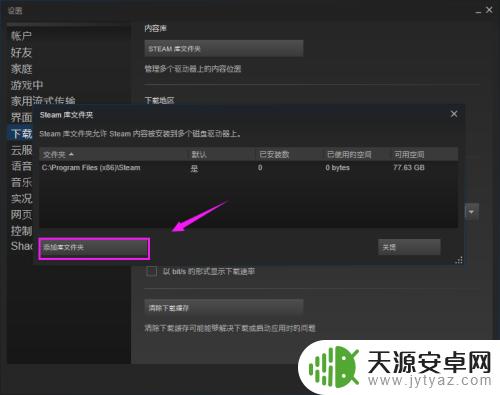The width and height of the screenshot is (500, 395).
Task: Select the 下载 sidebar item
Action: [21, 134]
